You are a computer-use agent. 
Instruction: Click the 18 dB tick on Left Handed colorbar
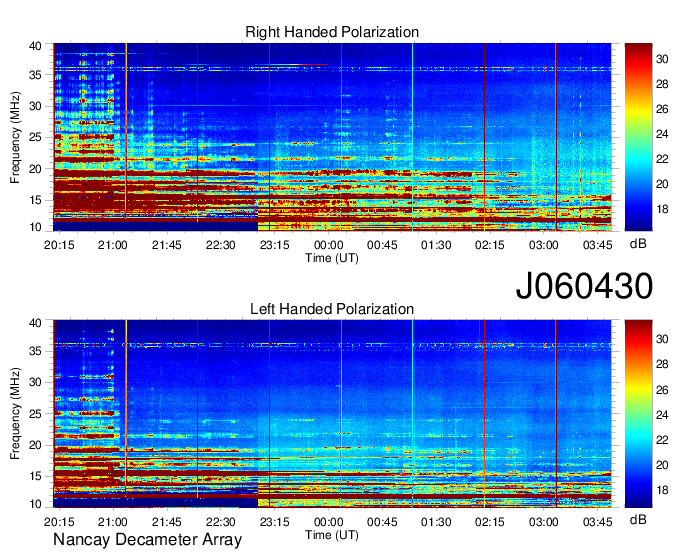[662, 490]
